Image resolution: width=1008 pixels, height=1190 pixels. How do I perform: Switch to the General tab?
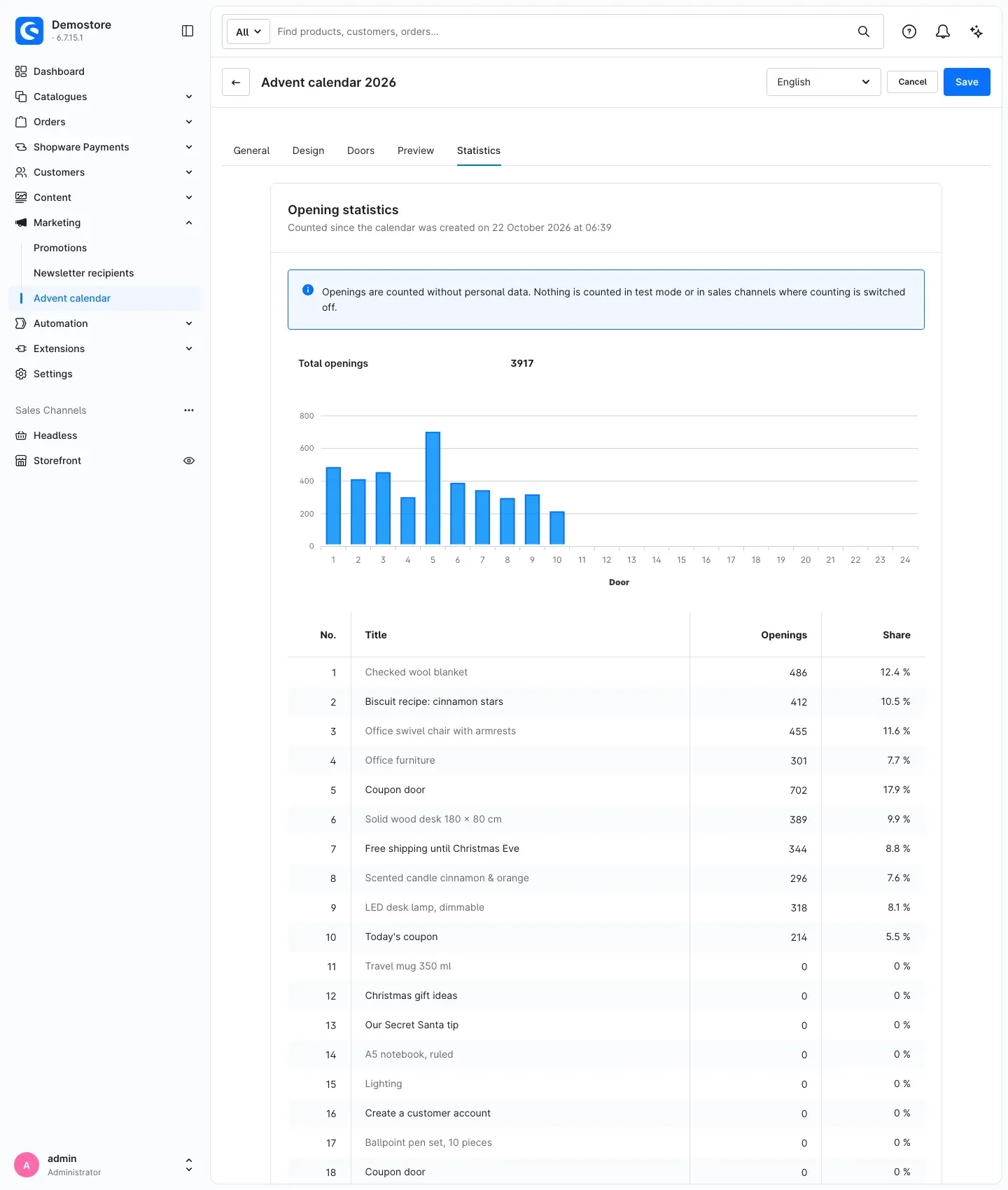[x=251, y=150]
